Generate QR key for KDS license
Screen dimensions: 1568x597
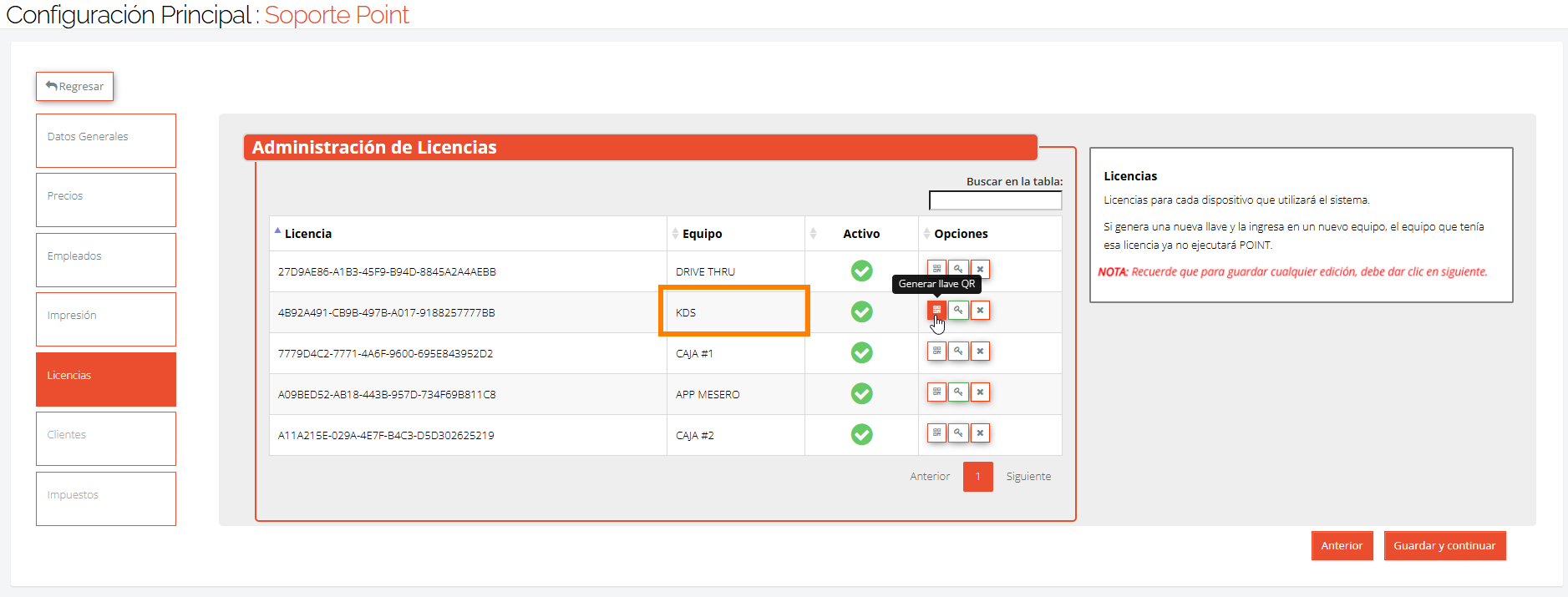[936, 310]
